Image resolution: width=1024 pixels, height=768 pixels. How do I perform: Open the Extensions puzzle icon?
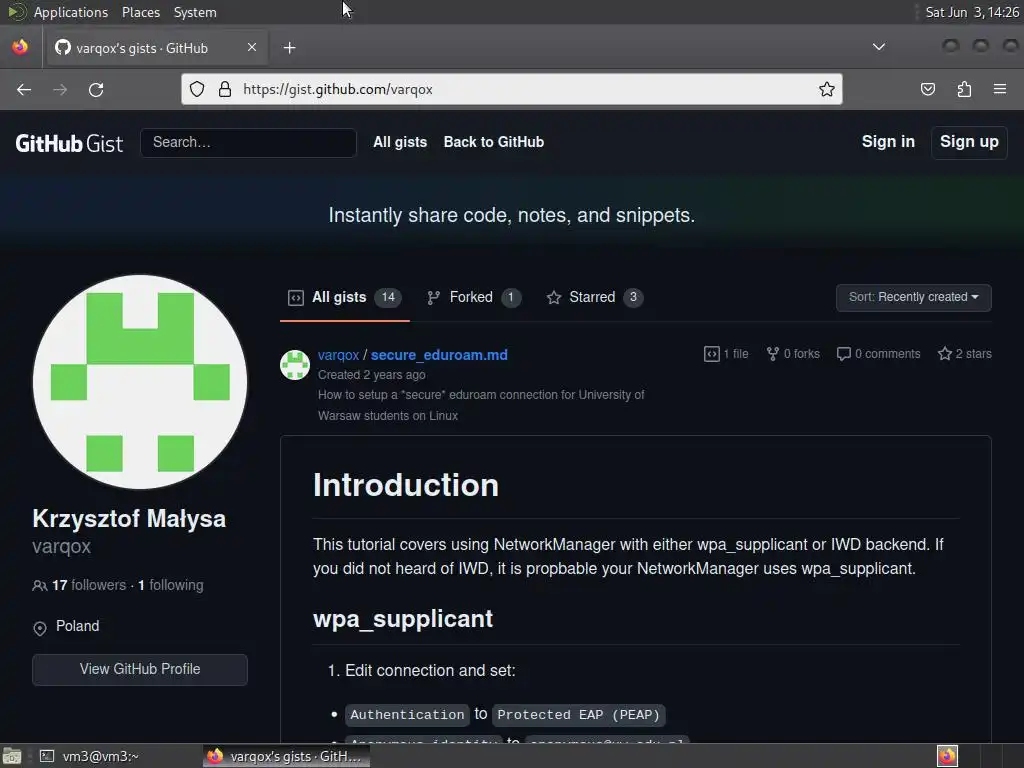point(964,89)
